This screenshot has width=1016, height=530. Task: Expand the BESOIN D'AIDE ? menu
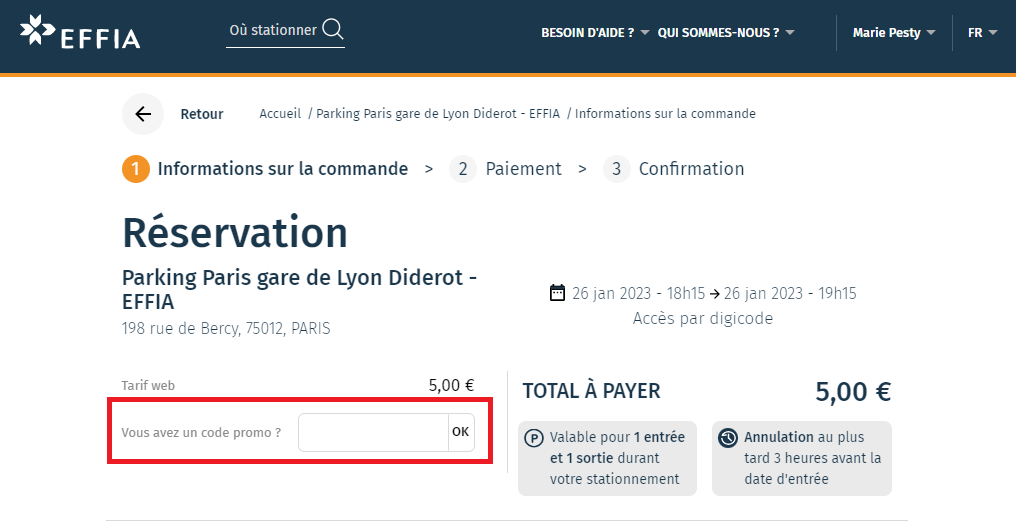pos(595,33)
